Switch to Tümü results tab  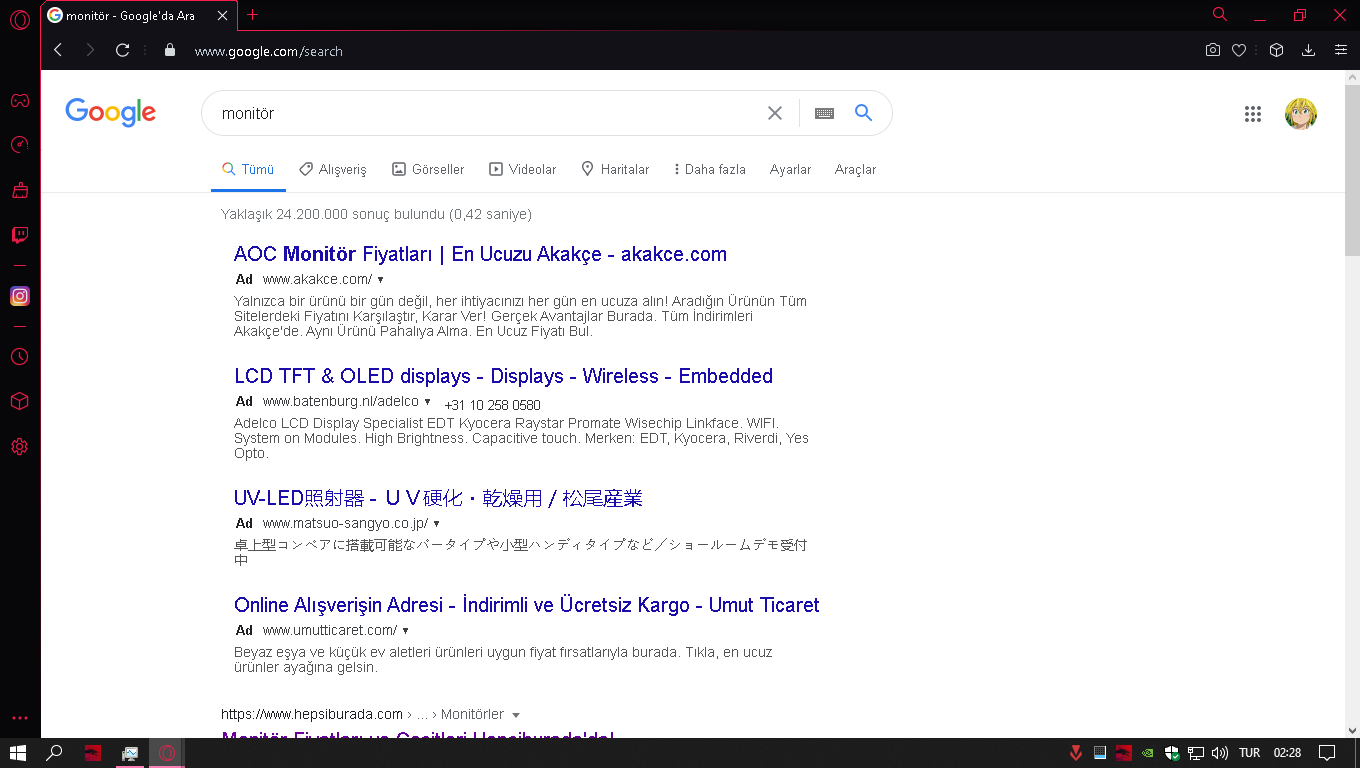click(x=248, y=170)
